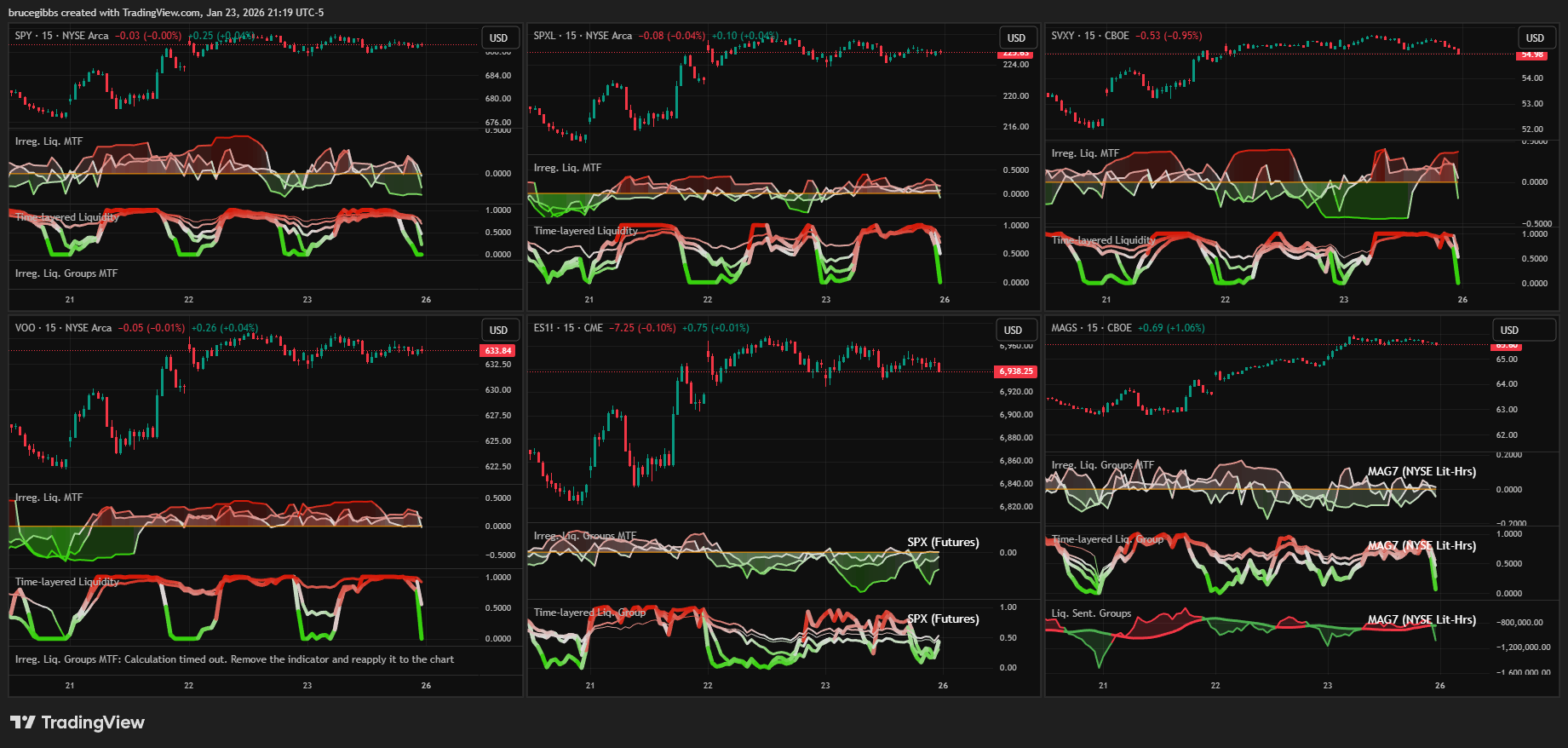Image resolution: width=1568 pixels, height=748 pixels.
Task: Select the ES1! symbol title
Action: click(x=543, y=328)
